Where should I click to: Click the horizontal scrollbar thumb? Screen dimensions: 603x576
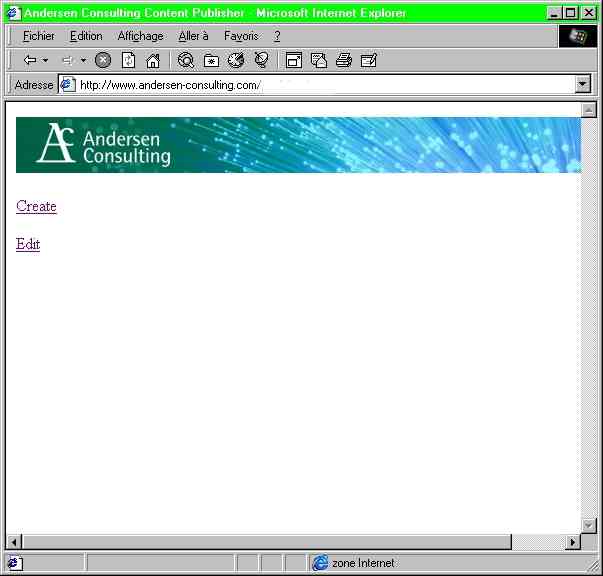[x=267, y=542]
